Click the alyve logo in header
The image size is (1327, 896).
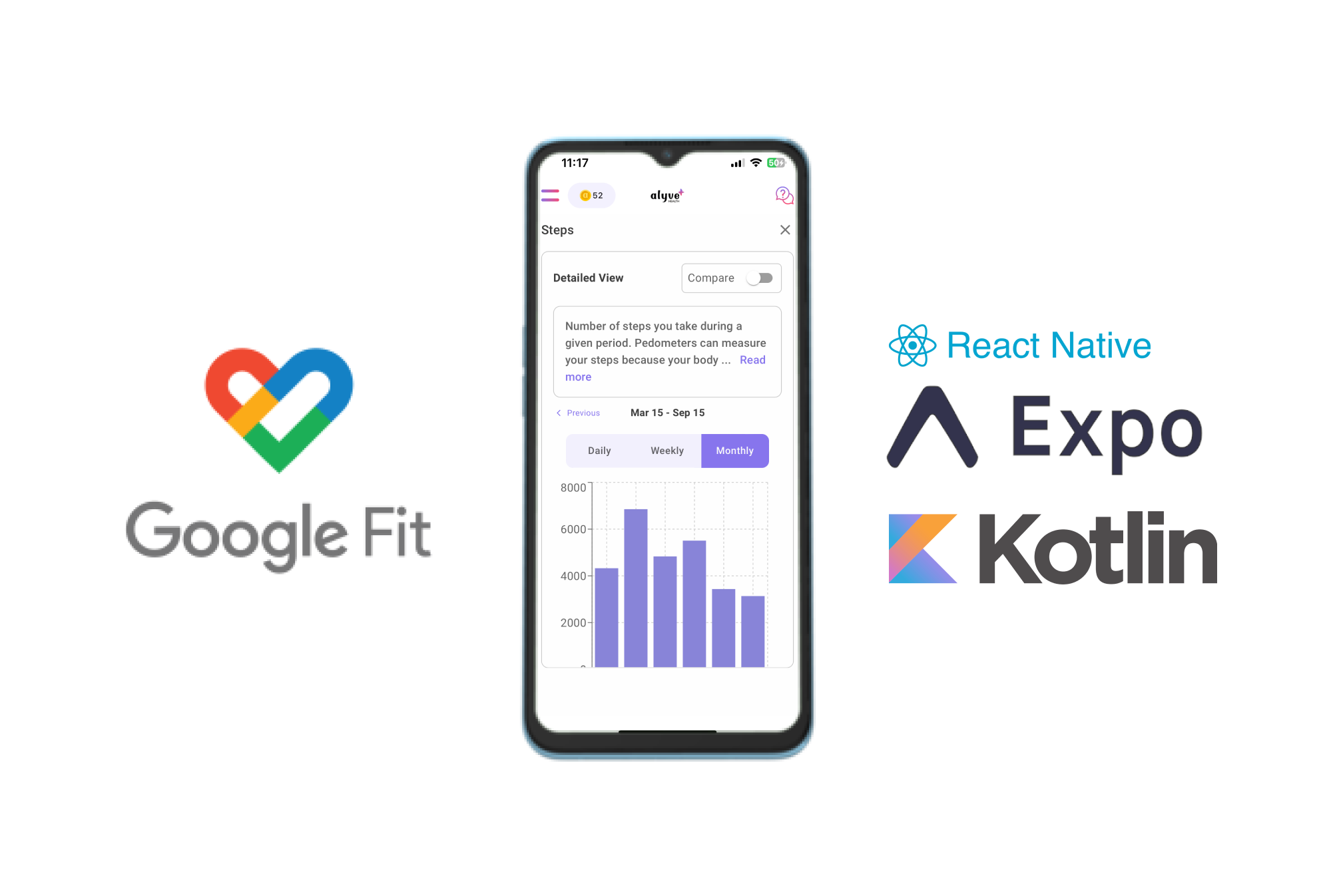pos(666,195)
